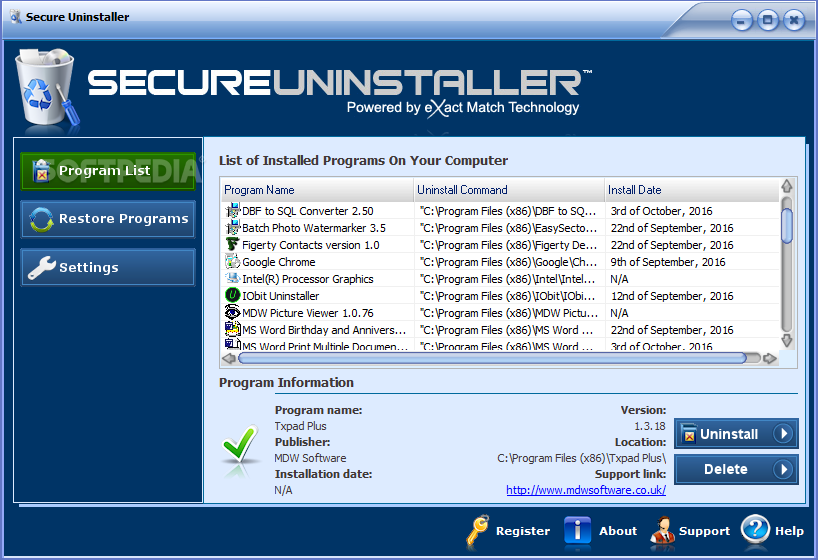Select Figerty Contacts version 1.0 row
818x560 pixels.
coord(501,245)
